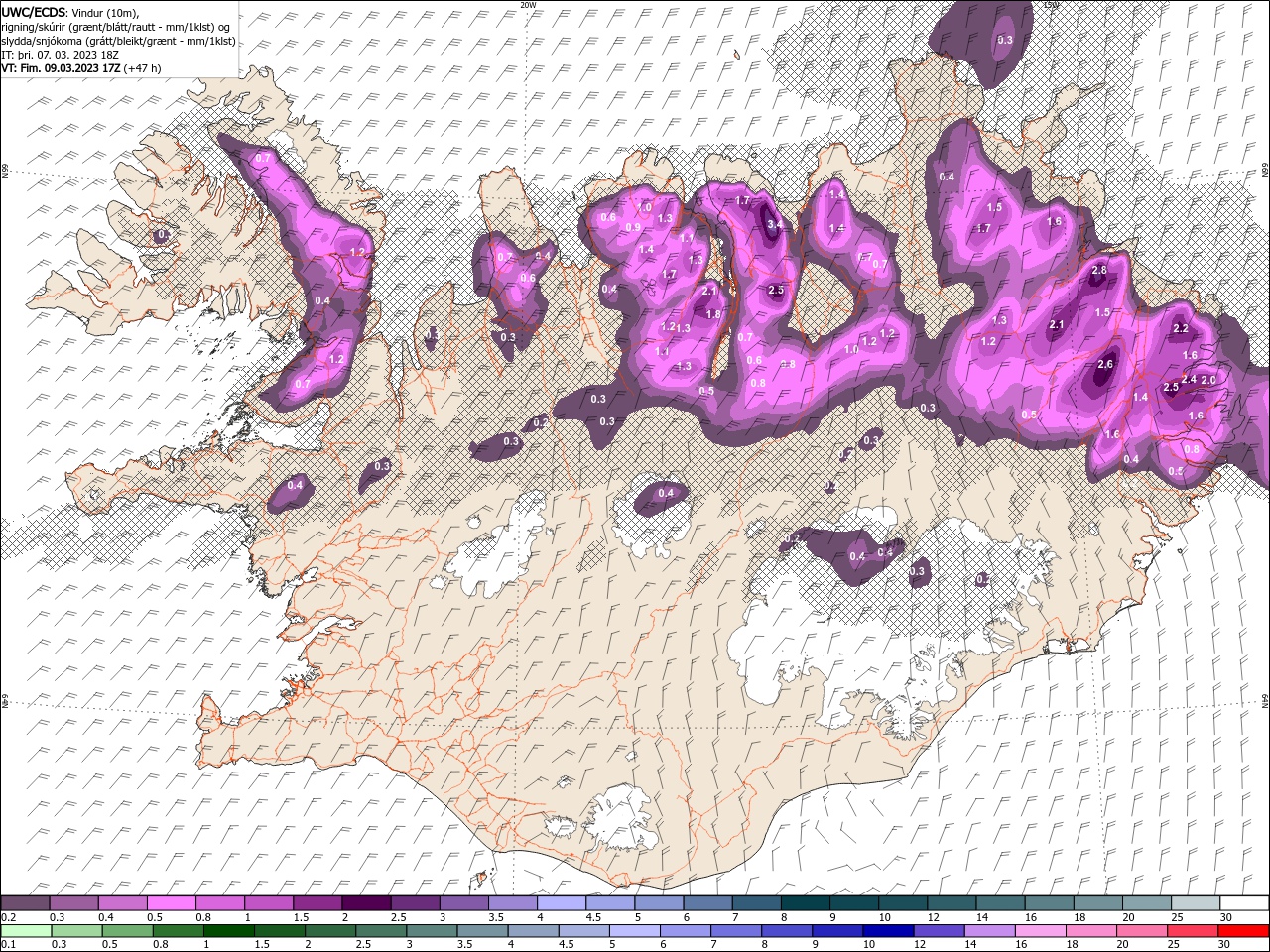
Task: Click the rigning/skúrir legend description line
Action: coord(117,27)
